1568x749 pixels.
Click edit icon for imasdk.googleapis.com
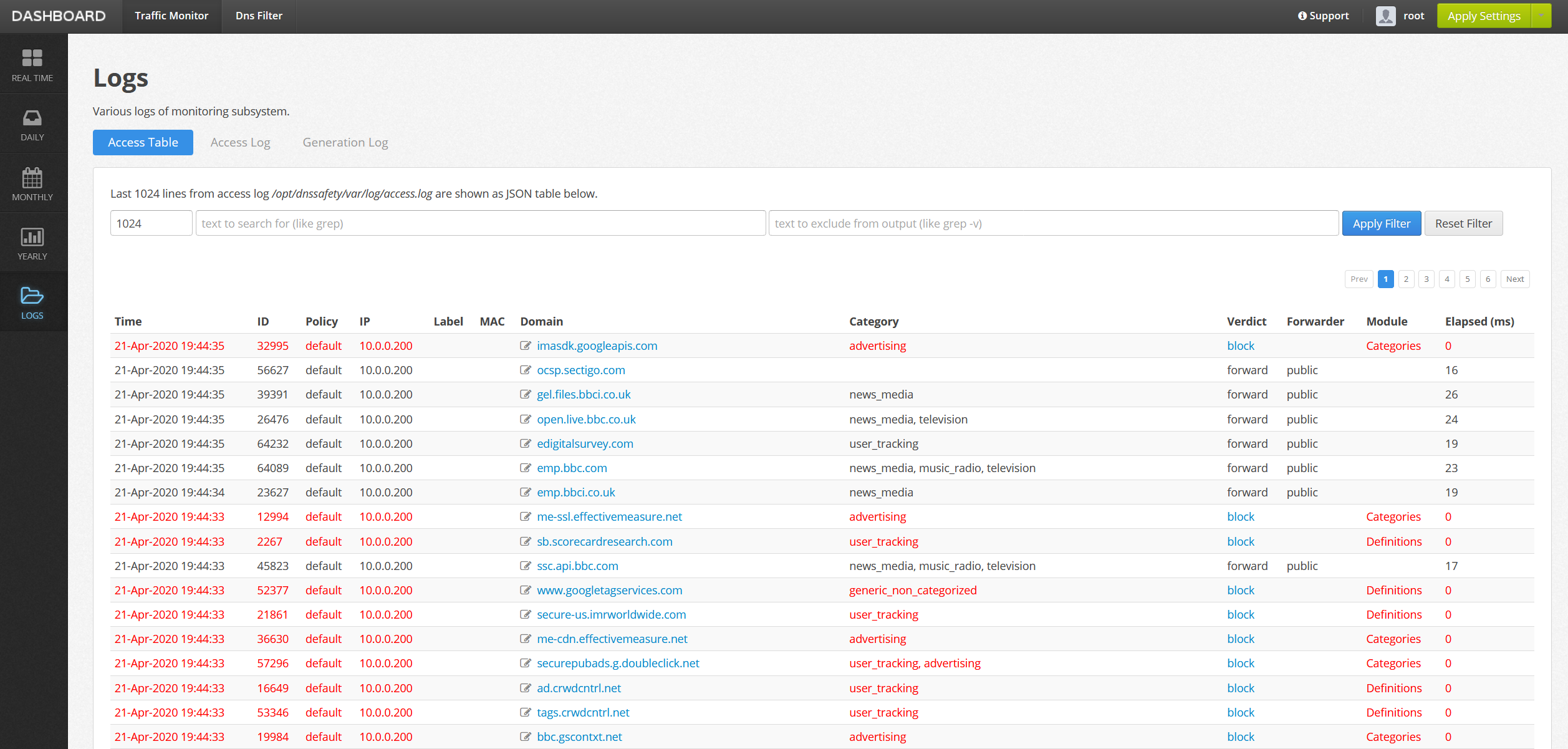[x=526, y=346]
